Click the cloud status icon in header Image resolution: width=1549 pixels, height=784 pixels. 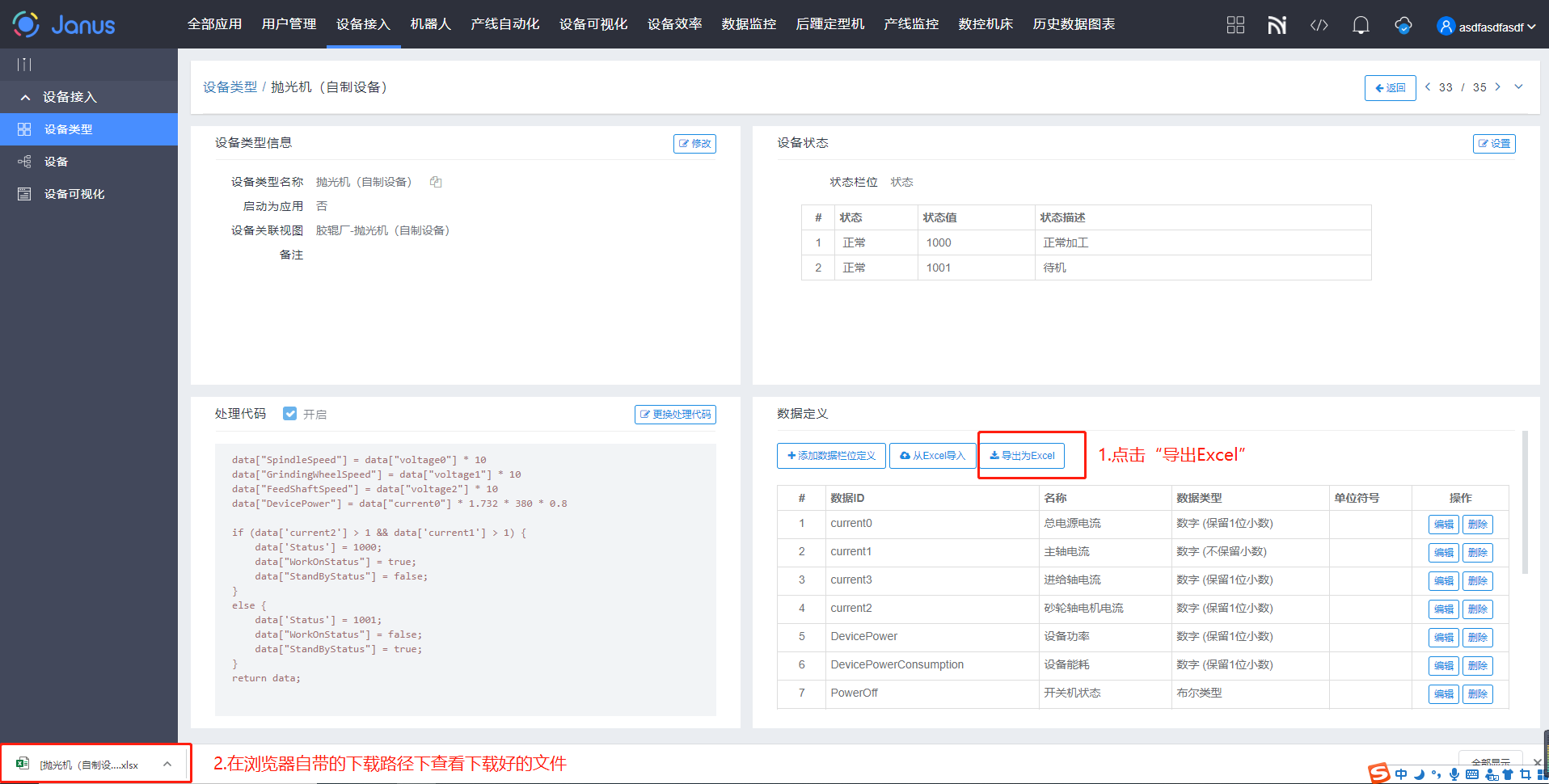click(1403, 25)
